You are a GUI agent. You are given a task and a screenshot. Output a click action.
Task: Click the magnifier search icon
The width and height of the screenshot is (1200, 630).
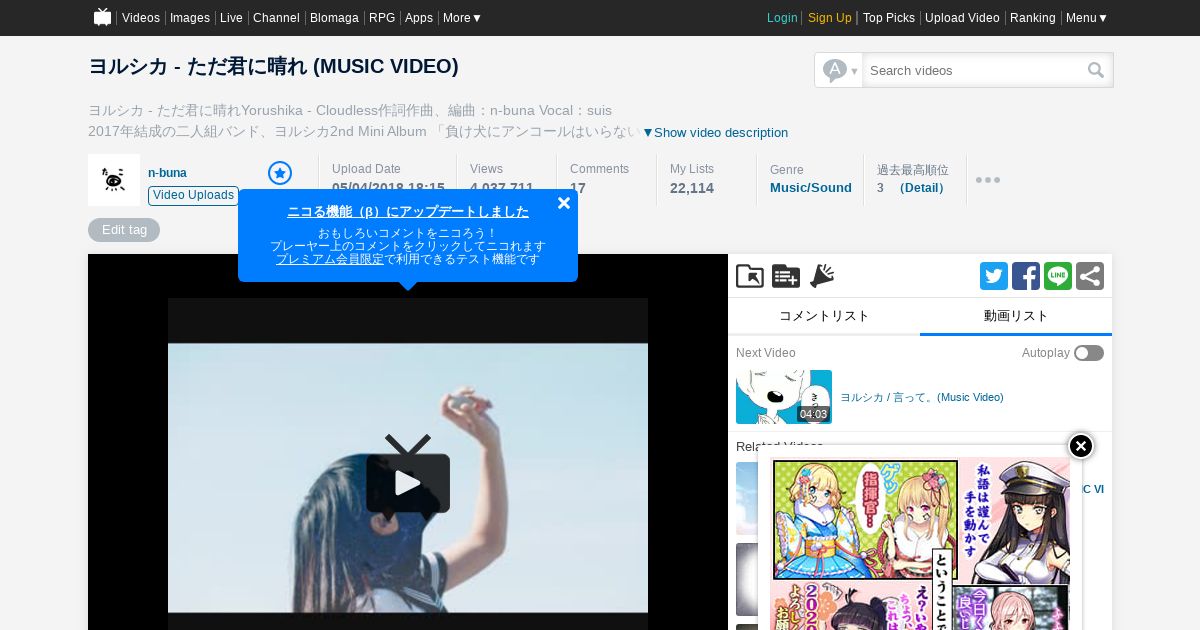point(1096,70)
